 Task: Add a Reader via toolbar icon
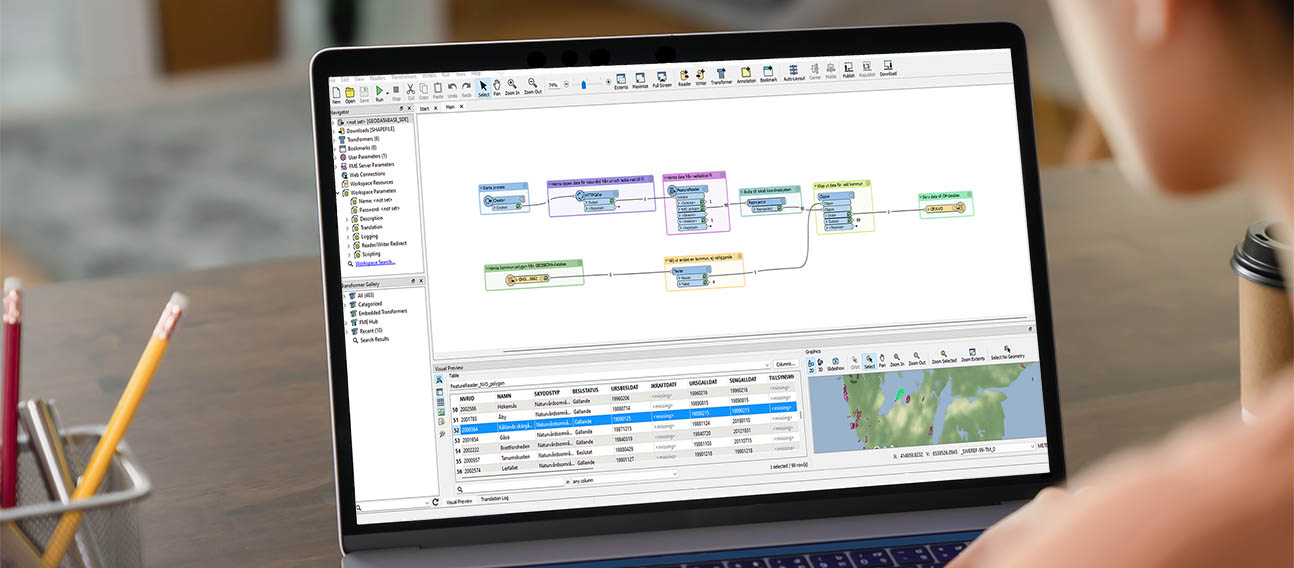685,78
